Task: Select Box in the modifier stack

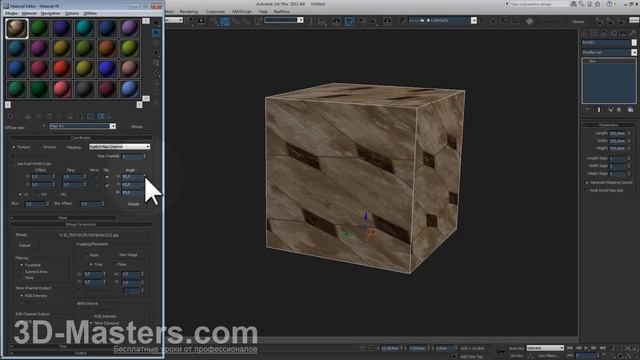Action: (x=592, y=61)
